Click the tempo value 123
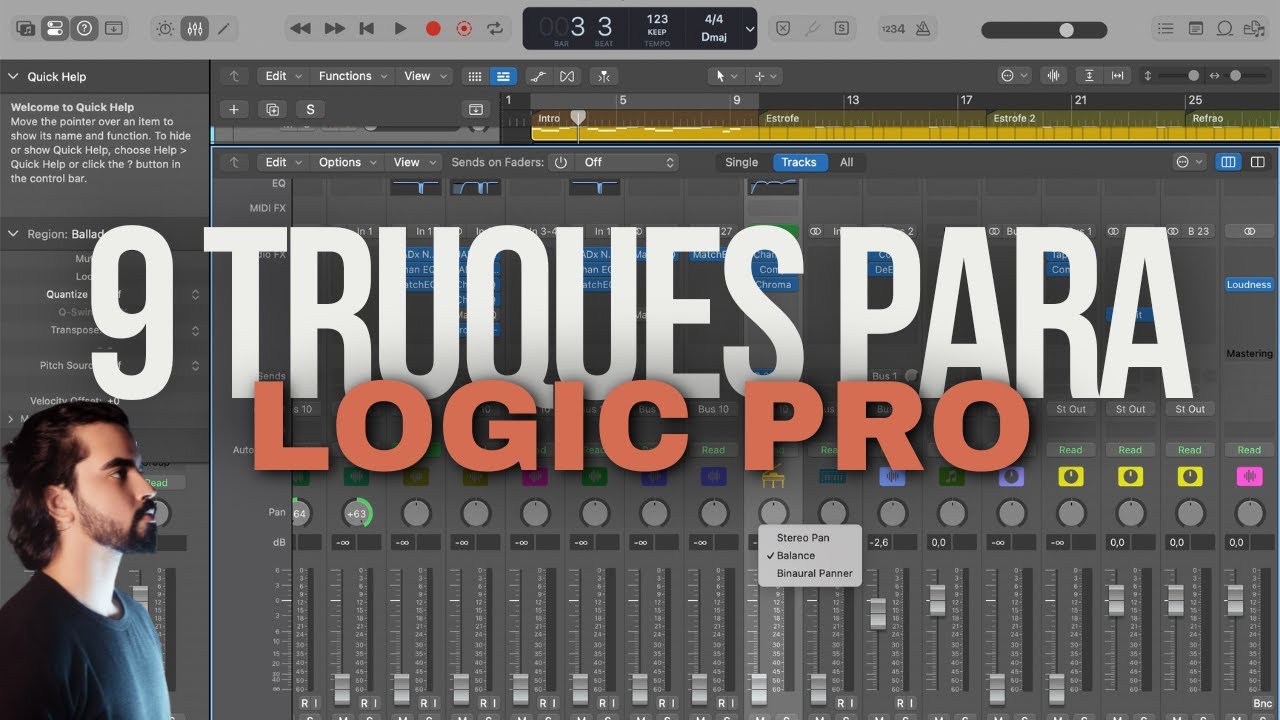This screenshot has height=720, width=1280. (x=657, y=19)
